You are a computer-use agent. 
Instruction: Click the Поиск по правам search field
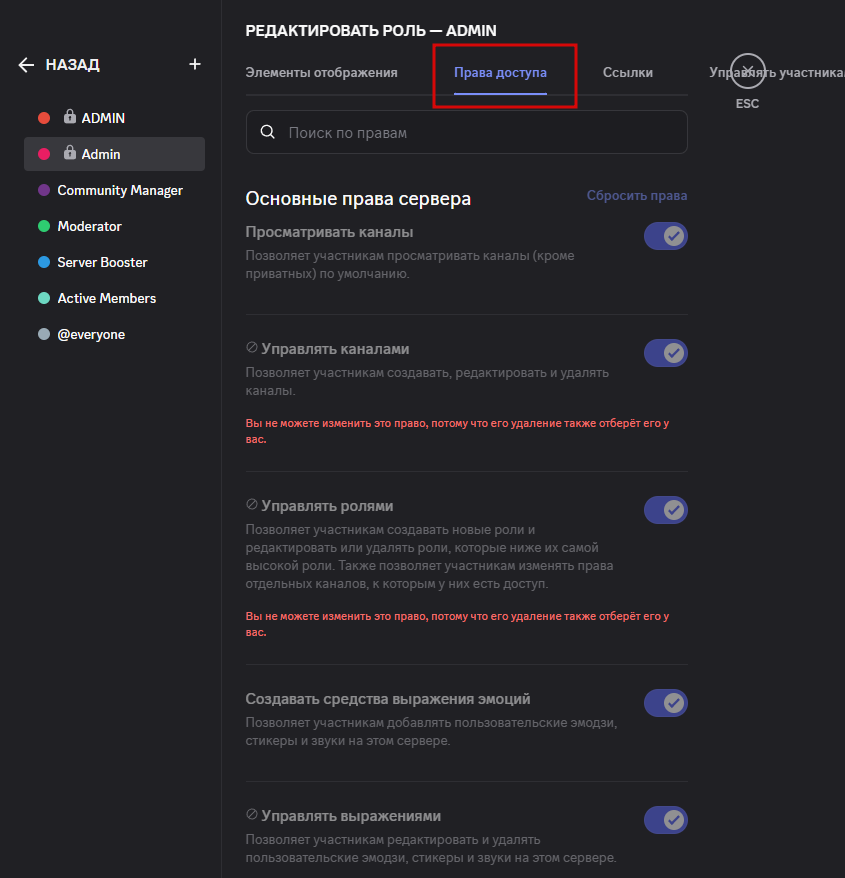pos(480,132)
